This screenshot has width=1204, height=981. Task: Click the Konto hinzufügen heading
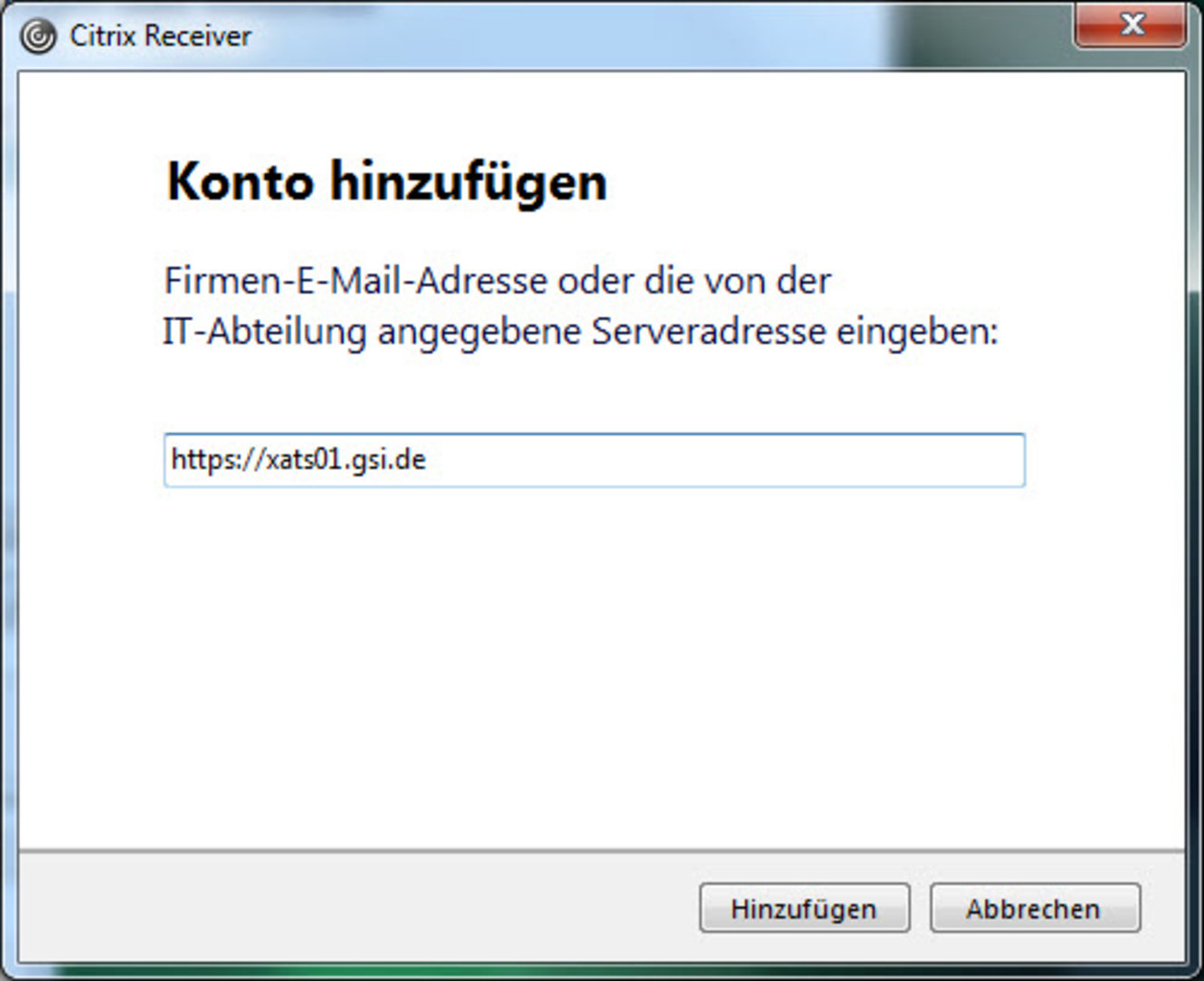tap(387, 182)
